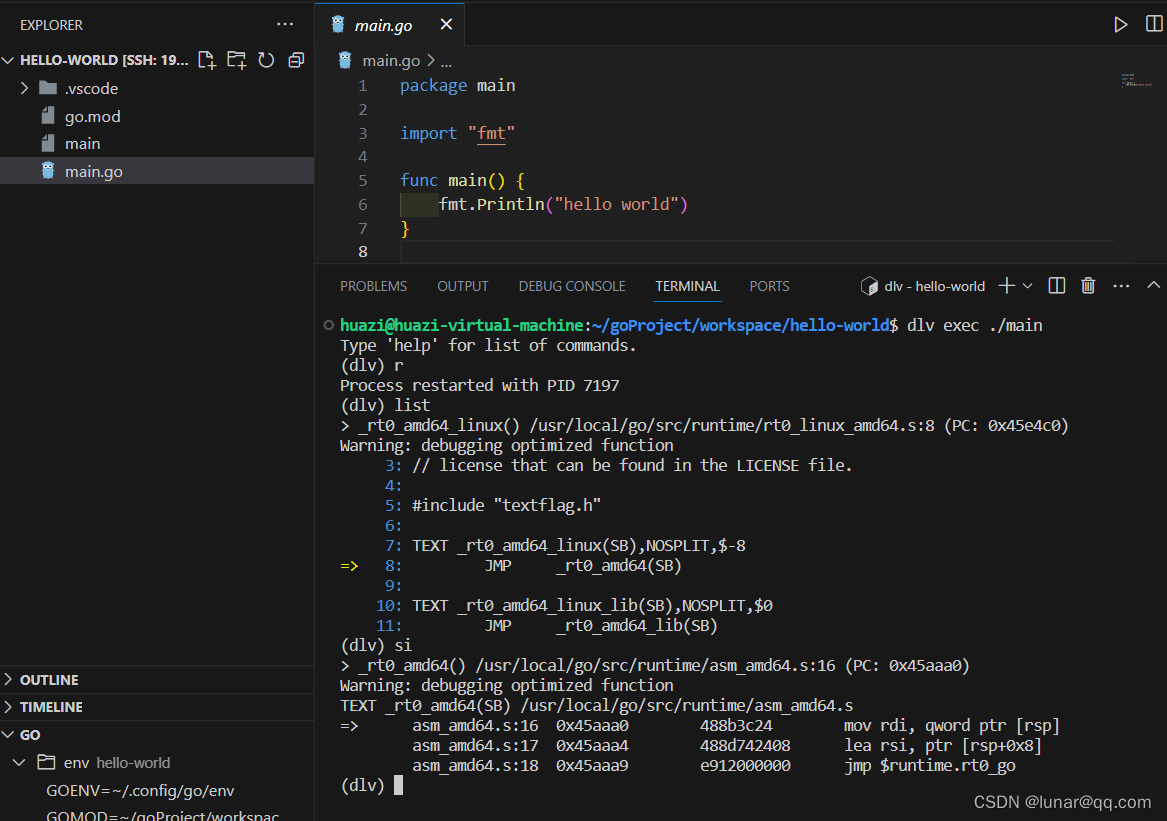Split the terminal panel
Viewport: 1167px width, 821px height.
(1056, 286)
